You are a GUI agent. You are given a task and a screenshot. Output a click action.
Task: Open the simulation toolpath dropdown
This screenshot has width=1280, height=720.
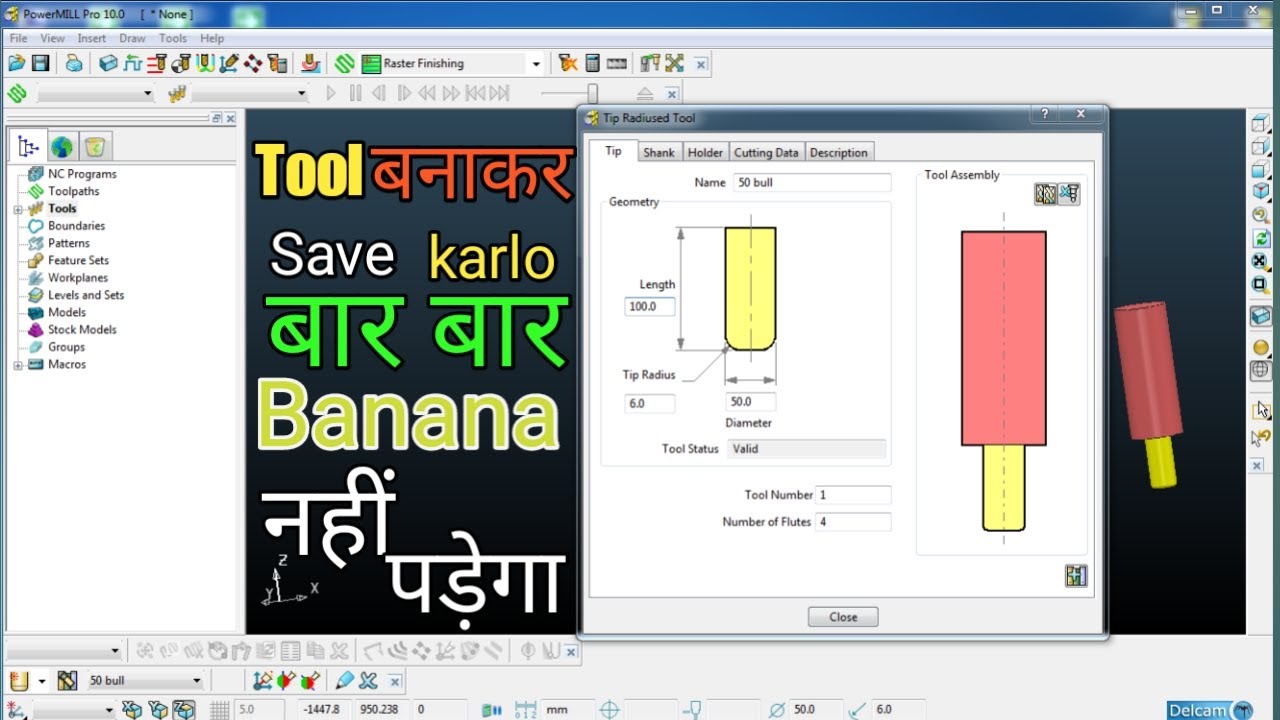(148, 94)
